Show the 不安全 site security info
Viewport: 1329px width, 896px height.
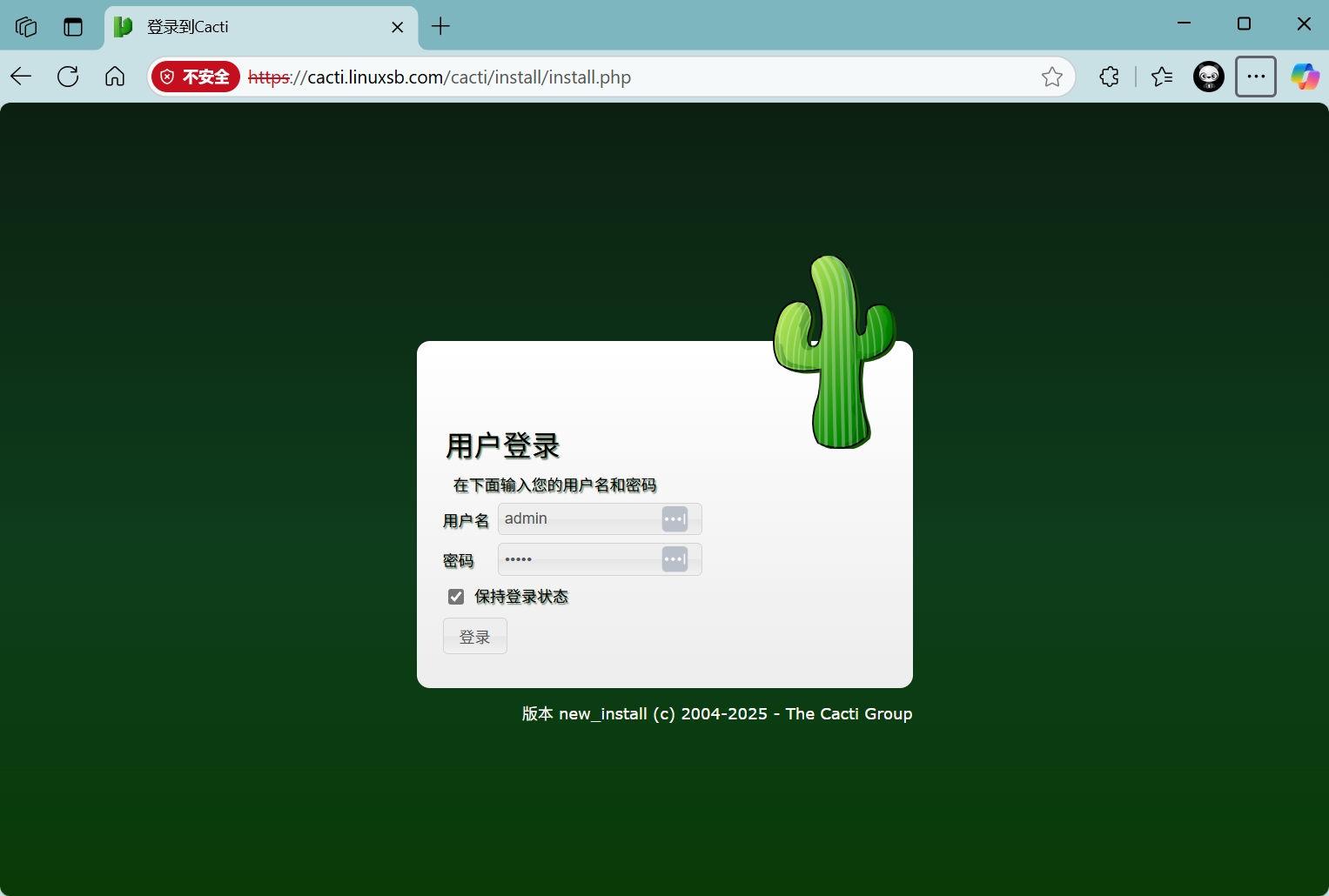tap(196, 77)
